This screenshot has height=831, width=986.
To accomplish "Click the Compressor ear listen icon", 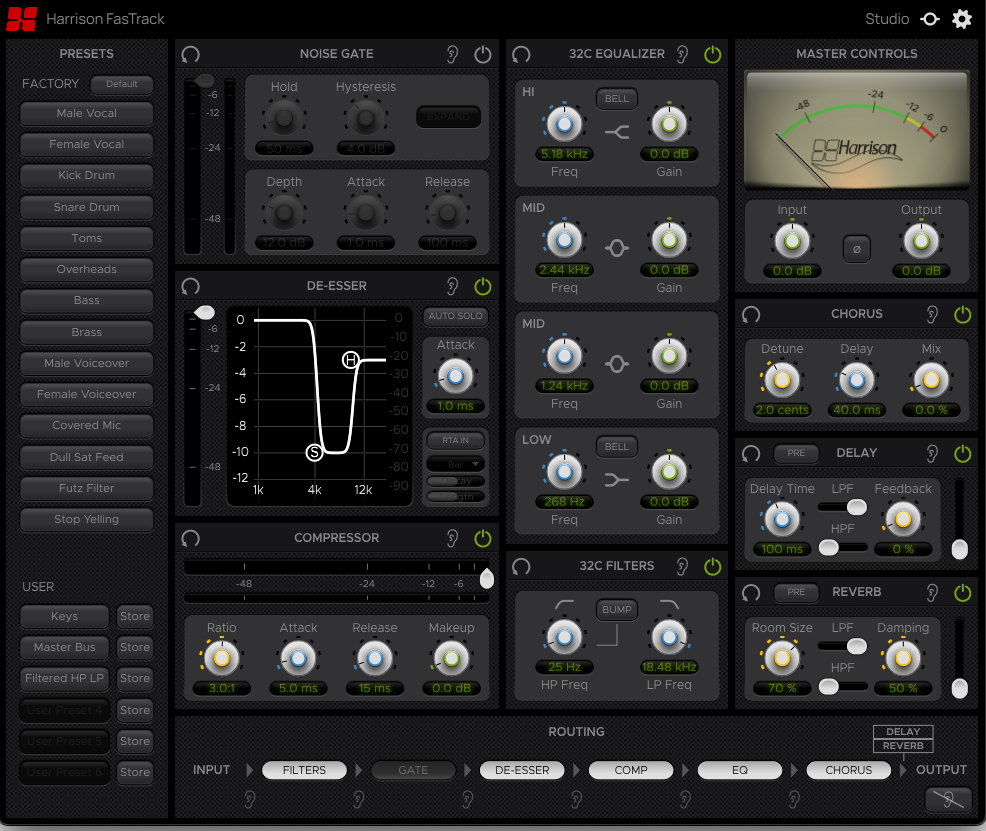I will 452,538.
